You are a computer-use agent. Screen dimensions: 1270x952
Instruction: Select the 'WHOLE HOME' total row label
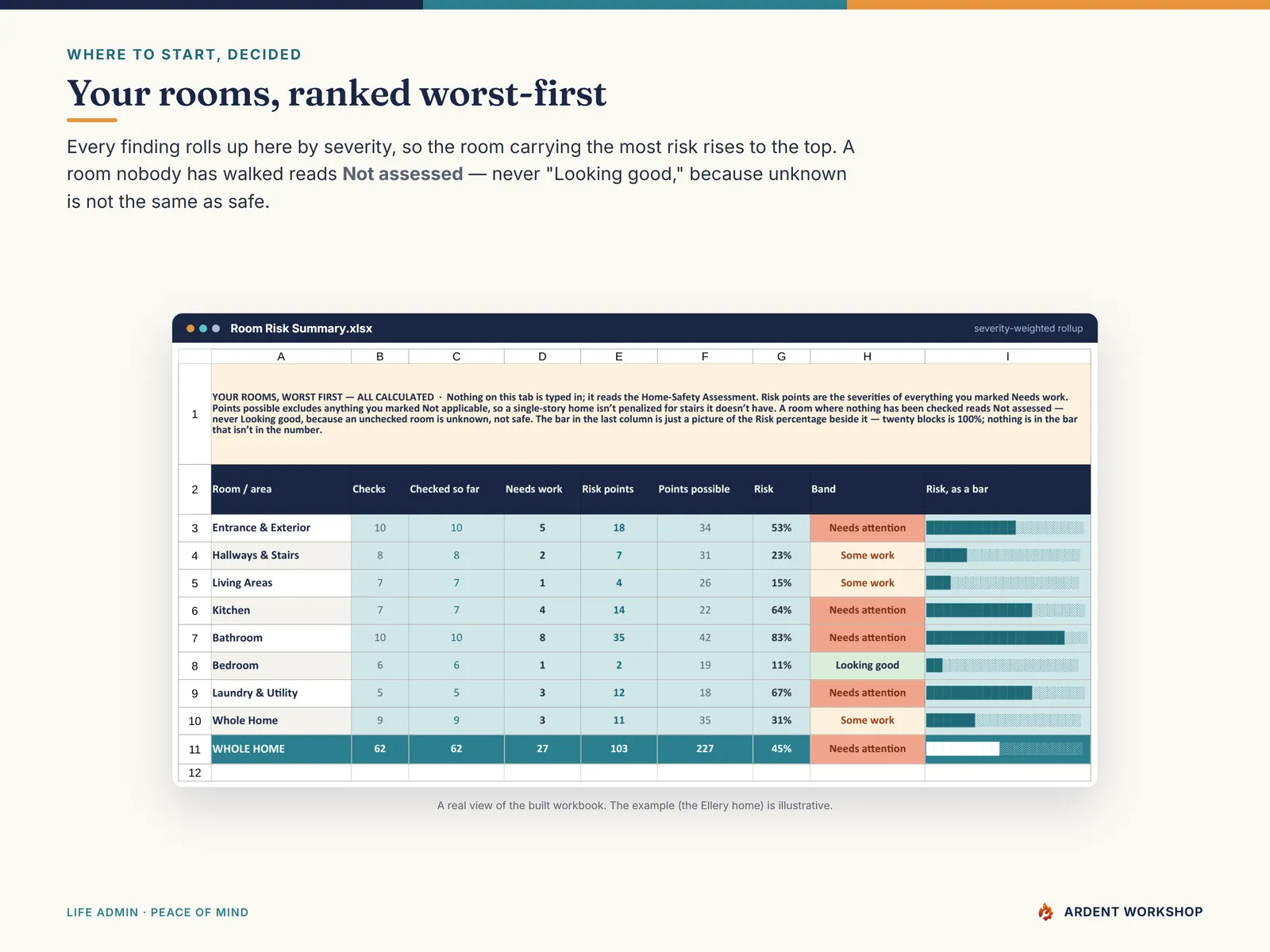click(281, 749)
